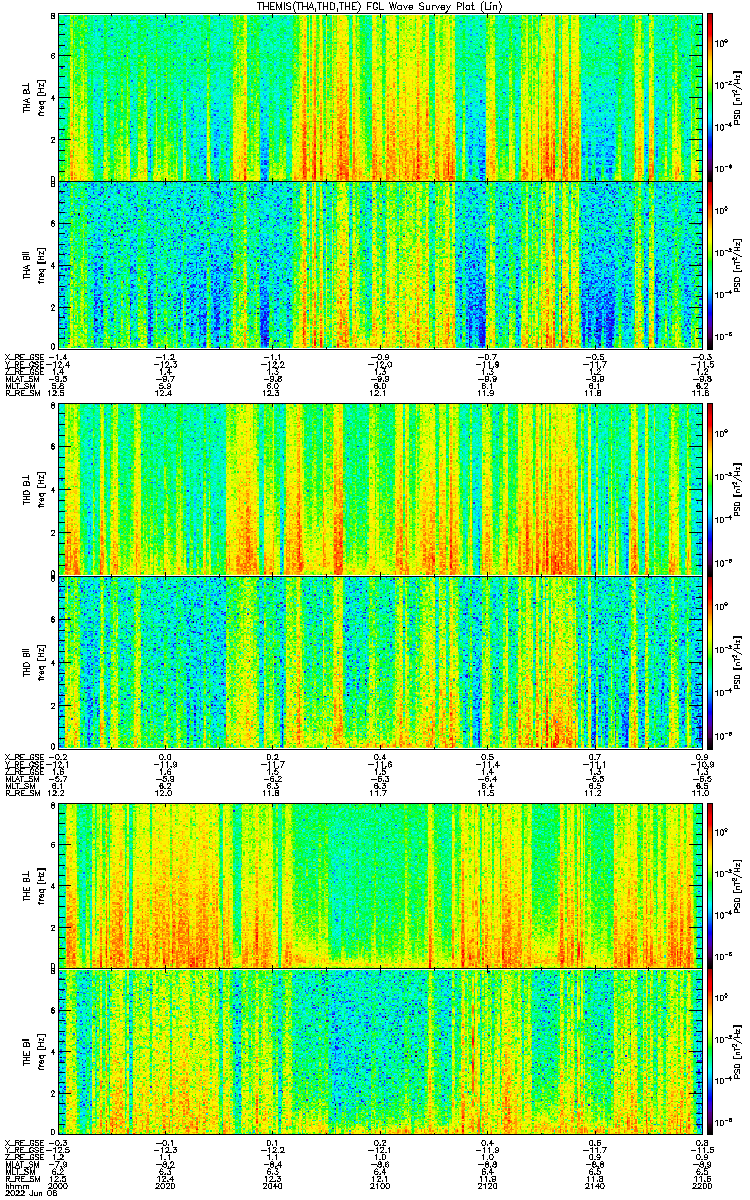Image resolution: width=750 pixels, height=1200 pixels.
Task: Click the color bar beside THD B-perpendicular panel
Action: 710,489
